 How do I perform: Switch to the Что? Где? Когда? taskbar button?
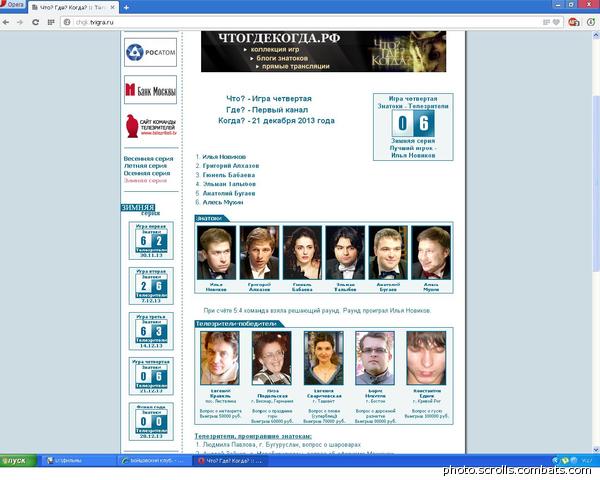pos(230,460)
